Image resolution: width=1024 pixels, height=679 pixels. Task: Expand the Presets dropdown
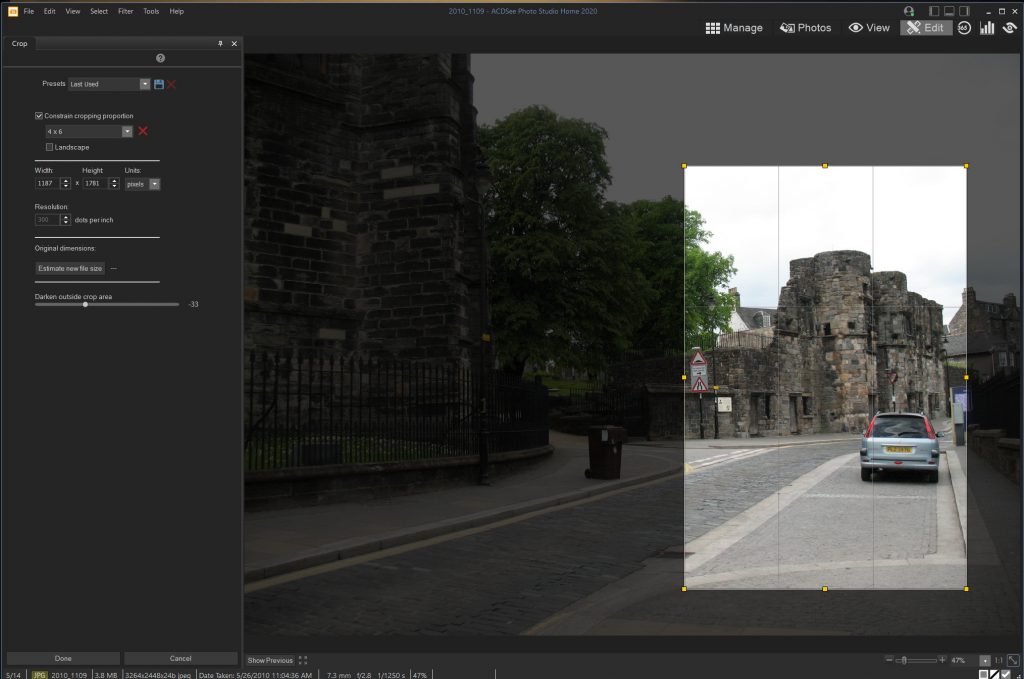click(145, 84)
